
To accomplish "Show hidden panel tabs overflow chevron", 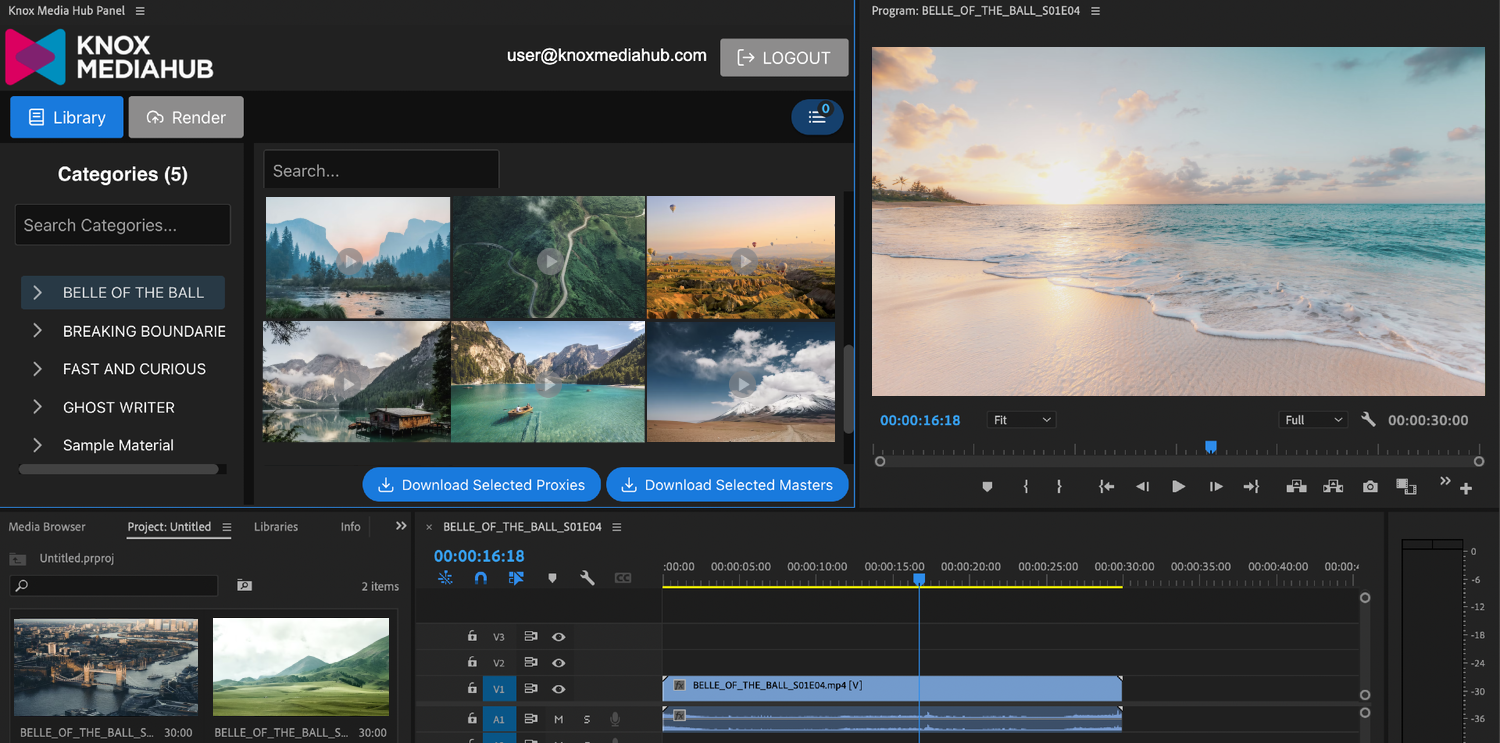I will point(401,526).
